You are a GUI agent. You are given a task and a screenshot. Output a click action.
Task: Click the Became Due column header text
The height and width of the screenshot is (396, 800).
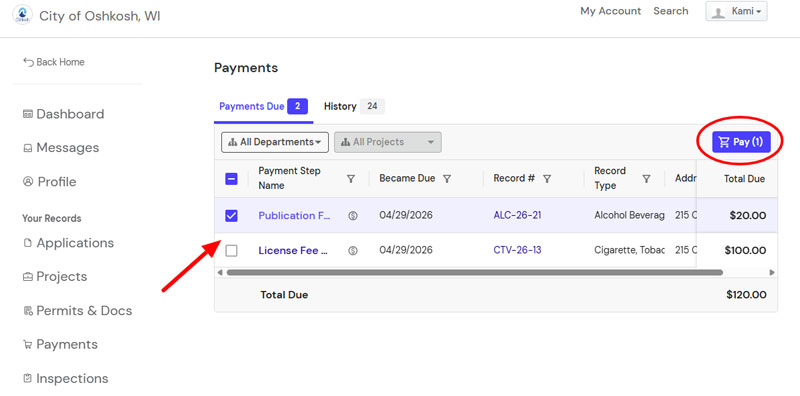407,179
